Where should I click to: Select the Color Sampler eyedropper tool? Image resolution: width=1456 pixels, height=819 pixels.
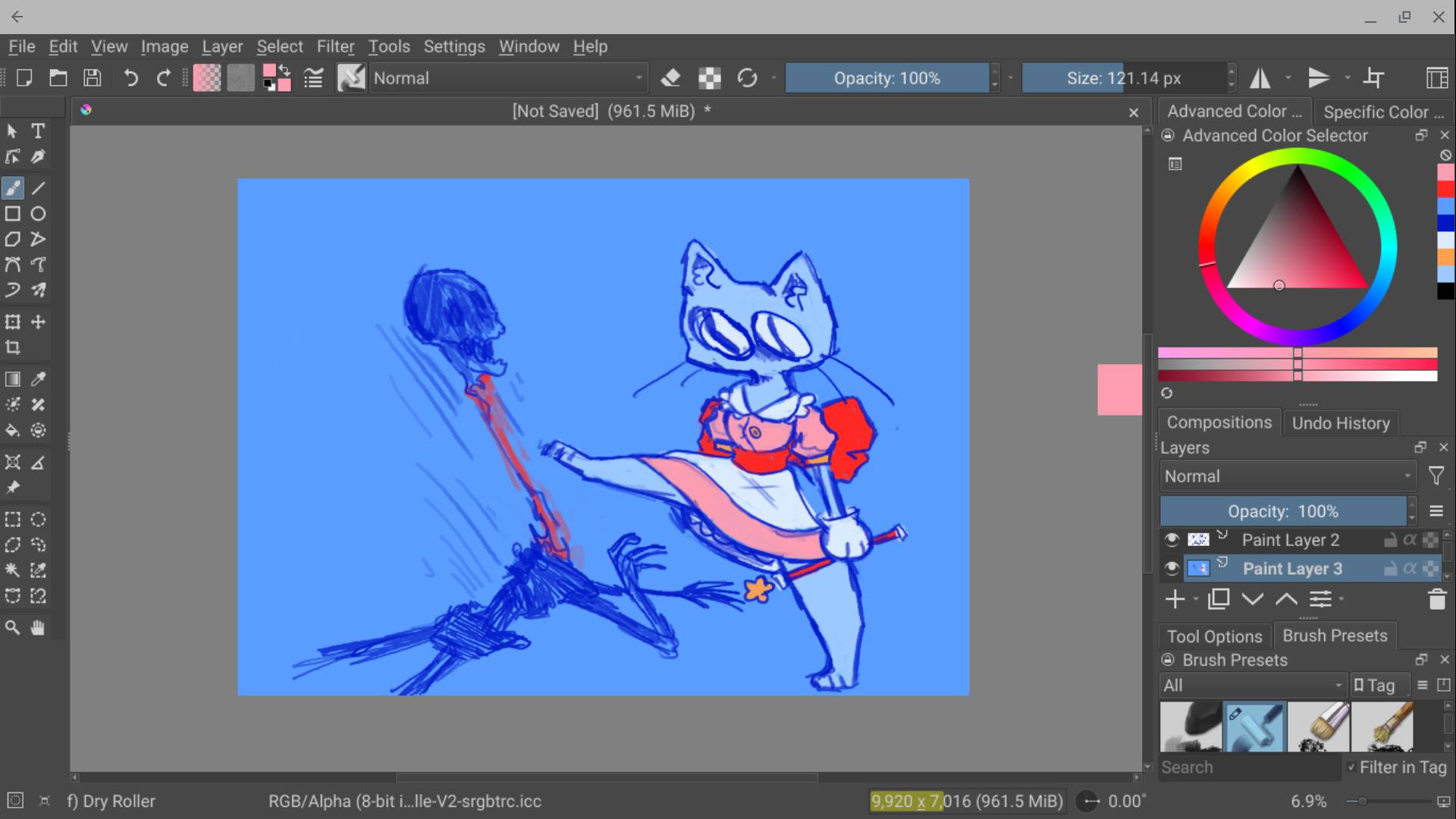(x=38, y=379)
